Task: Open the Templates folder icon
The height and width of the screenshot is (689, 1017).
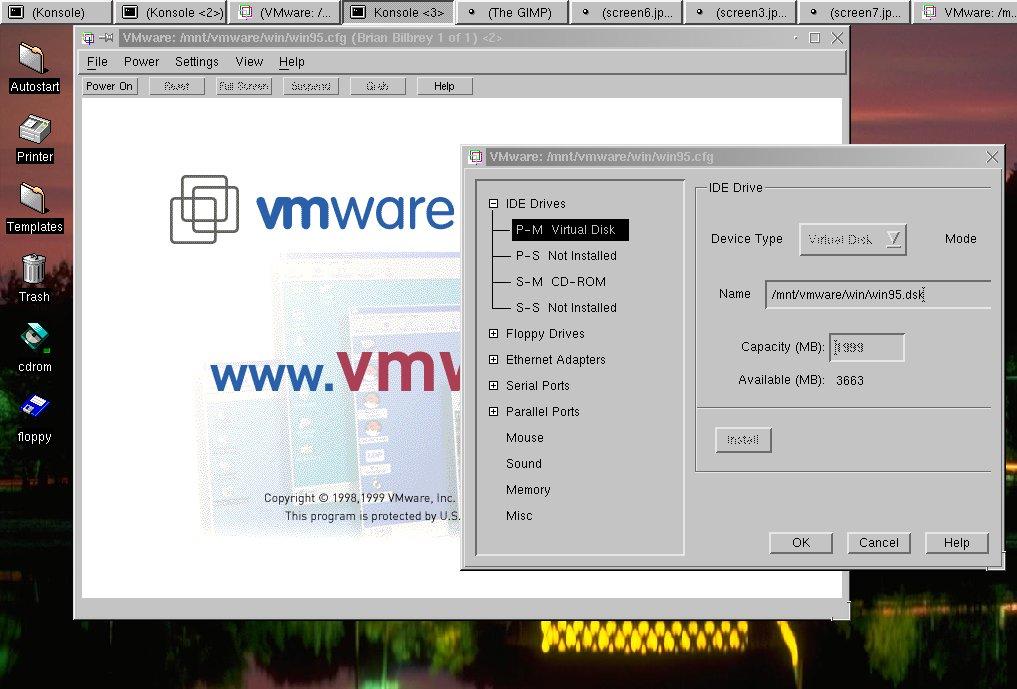Action: (x=34, y=200)
